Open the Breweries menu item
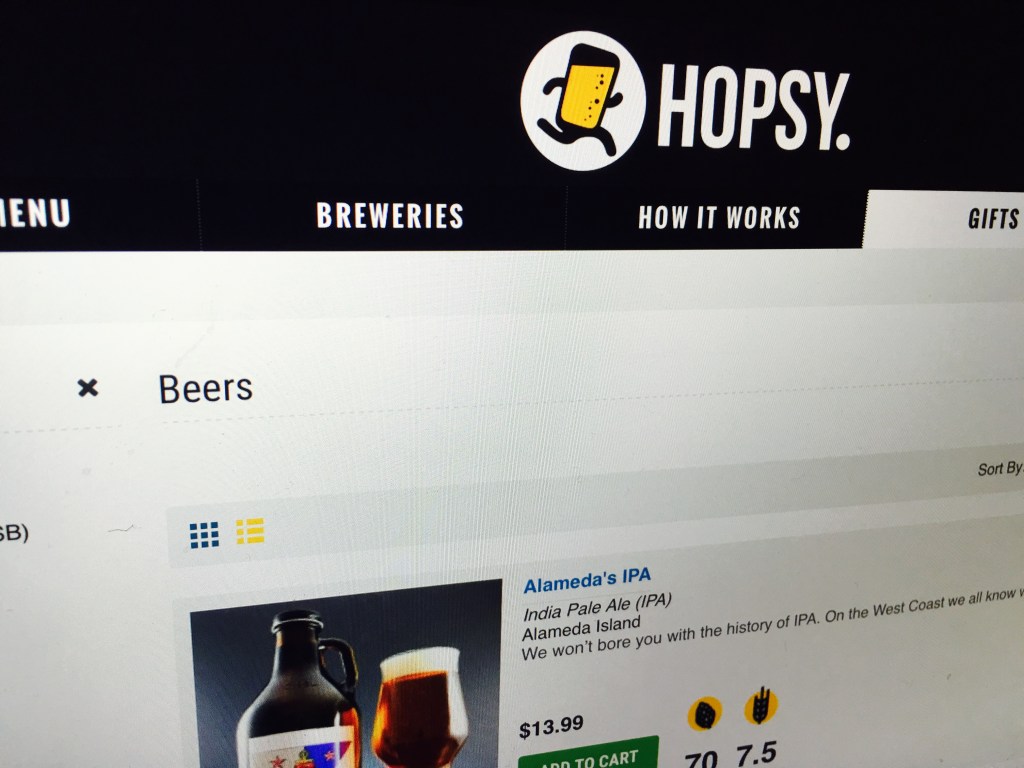Viewport: 1024px width, 768px height. [x=390, y=216]
